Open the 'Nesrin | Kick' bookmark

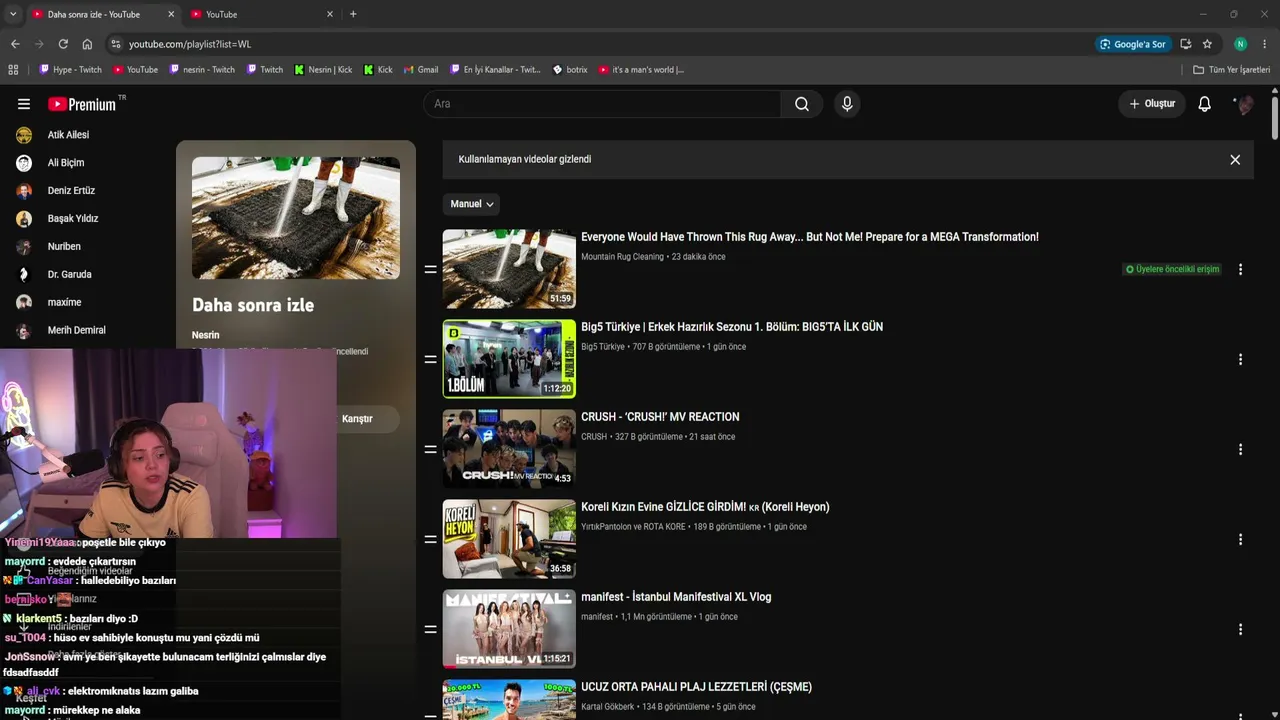click(323, 70)
